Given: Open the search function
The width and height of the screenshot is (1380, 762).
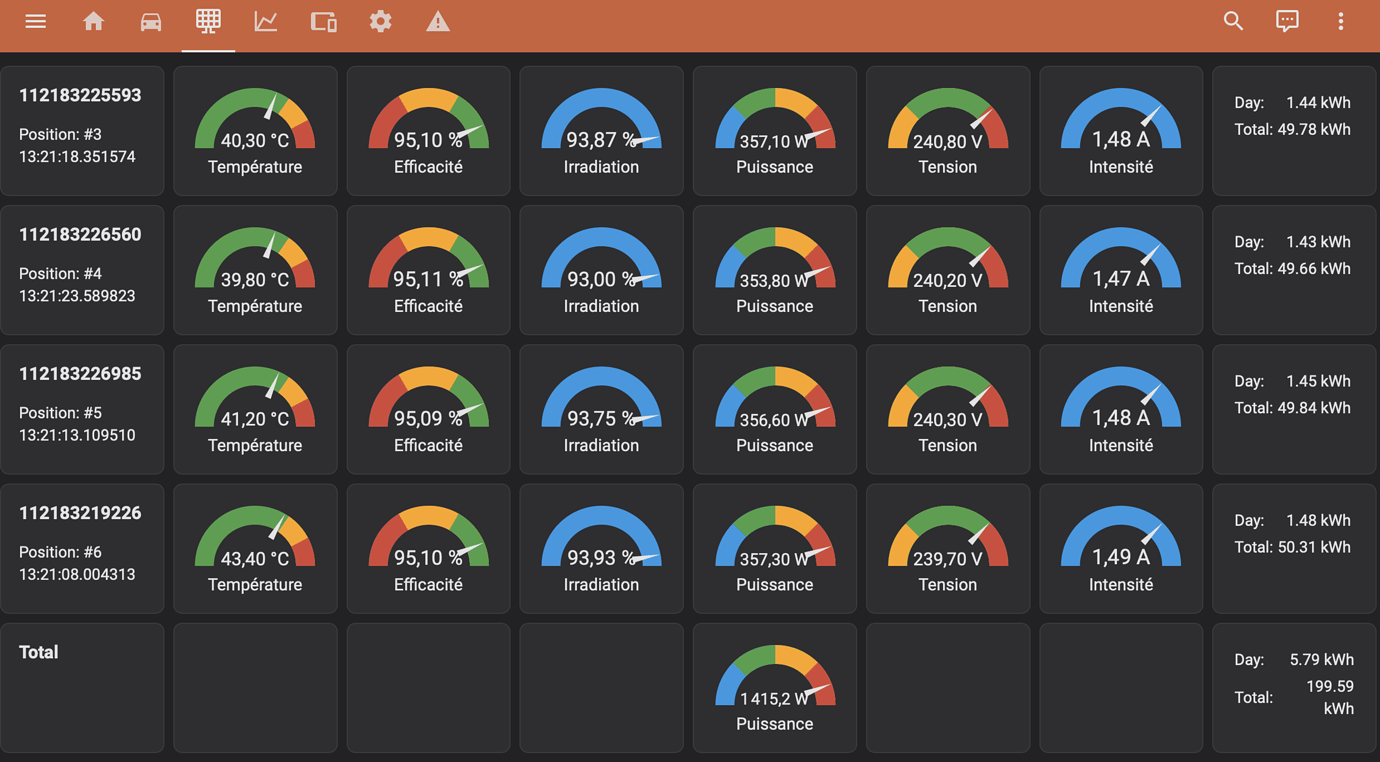Looking at the screenshot, I should click(x=1233, y=20).
